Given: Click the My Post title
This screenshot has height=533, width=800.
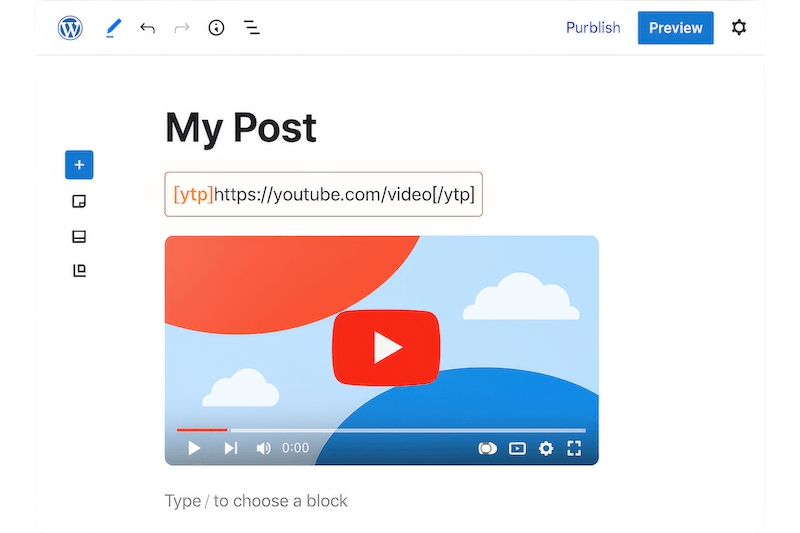Looking at the screenshot, I should pyautogui.click(x=241, y=128).
